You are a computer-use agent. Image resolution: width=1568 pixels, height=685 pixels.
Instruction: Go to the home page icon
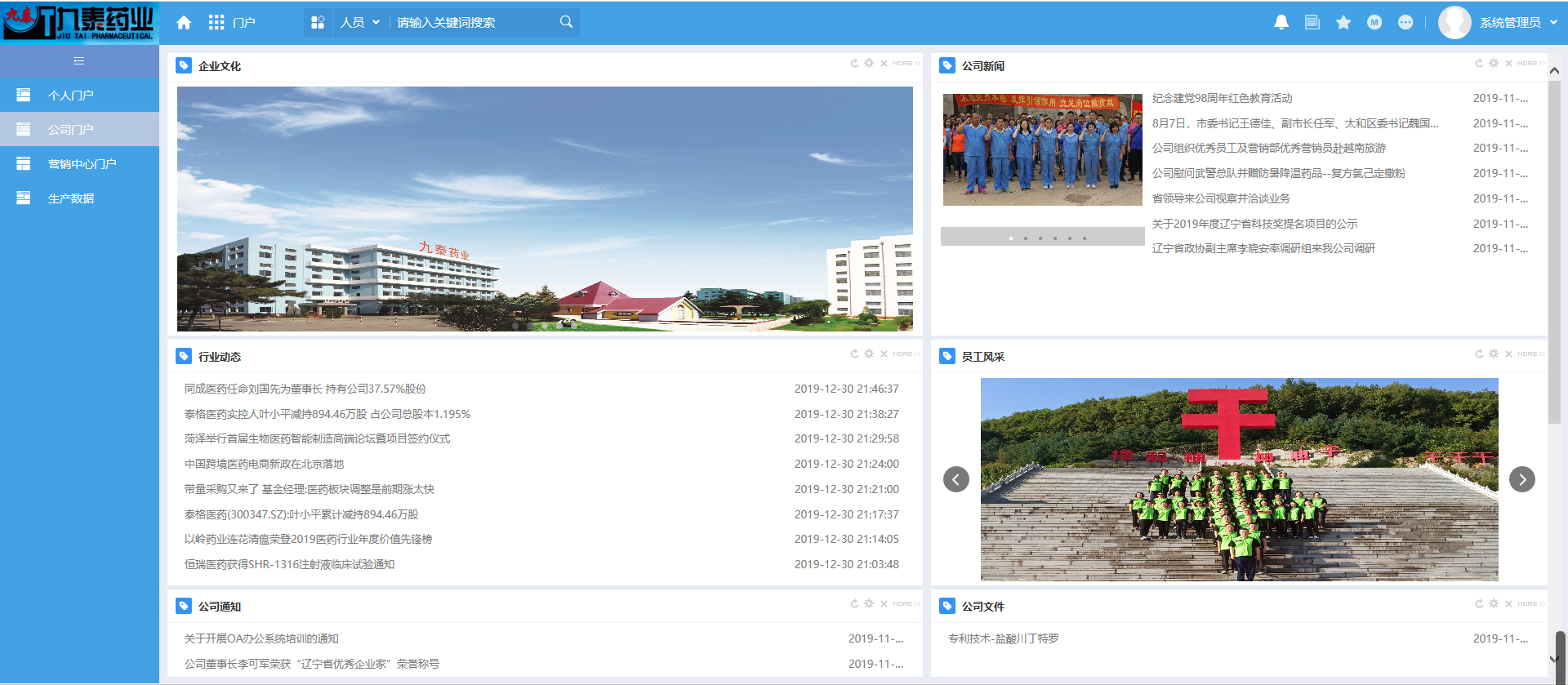point(184,23)
